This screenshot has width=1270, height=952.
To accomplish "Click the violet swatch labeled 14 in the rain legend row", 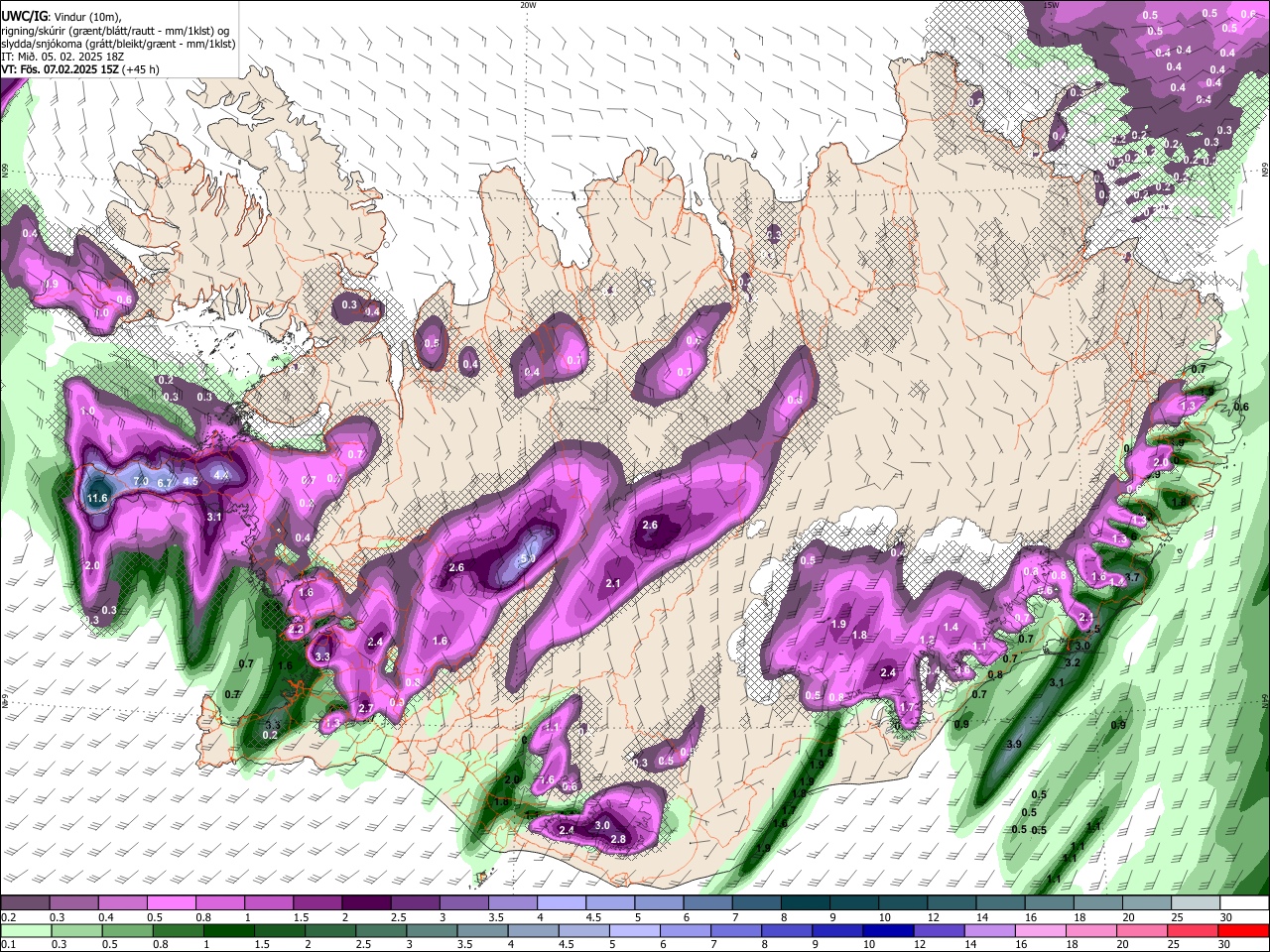I will [x=989, y=930].
